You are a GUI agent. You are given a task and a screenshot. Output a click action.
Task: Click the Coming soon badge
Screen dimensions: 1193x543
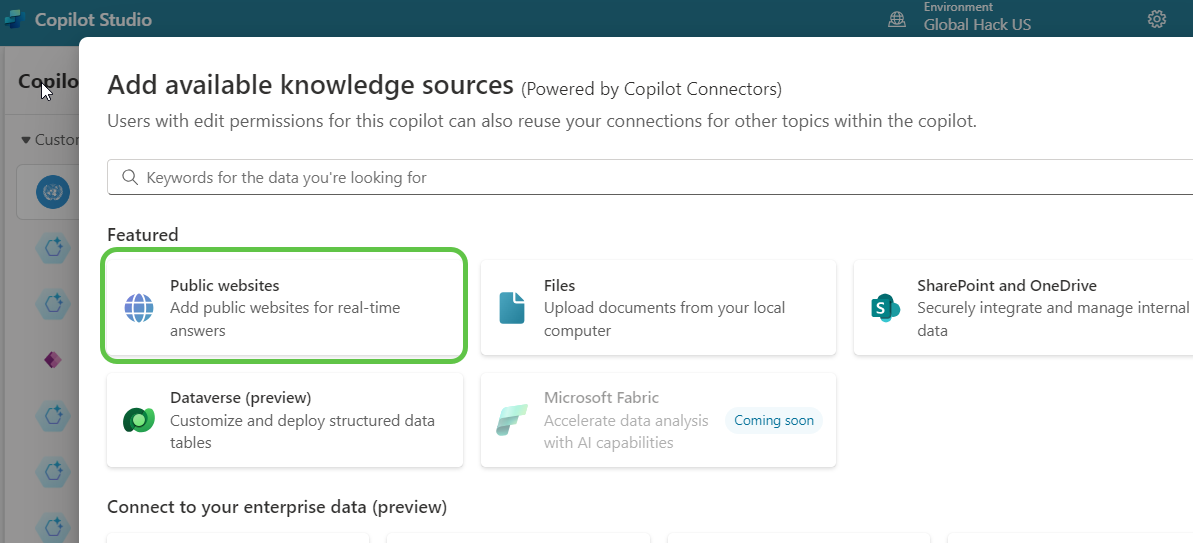[774, 421]
